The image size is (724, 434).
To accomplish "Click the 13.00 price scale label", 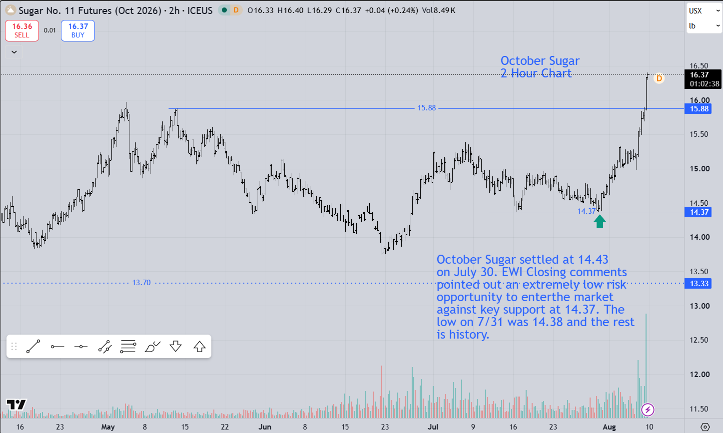I will coord(699,306).
